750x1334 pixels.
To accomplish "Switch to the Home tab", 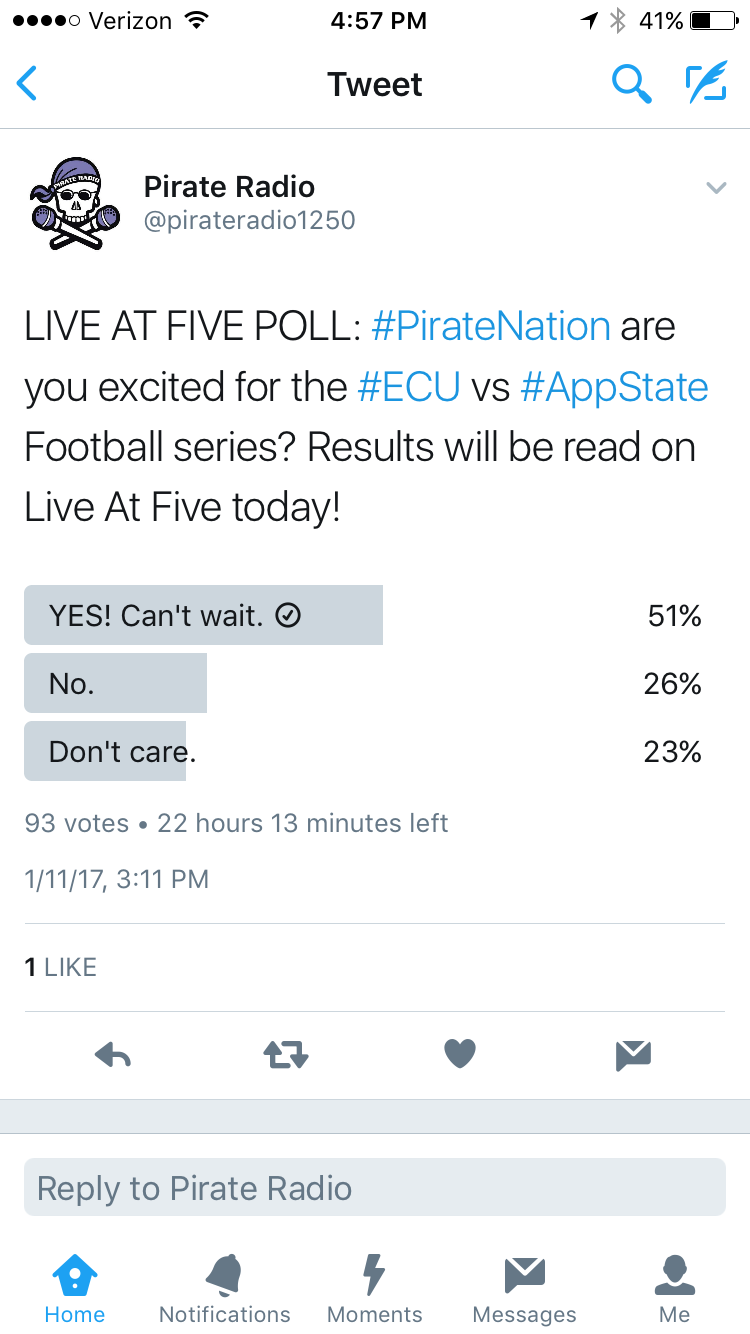I will (75, 1289).
